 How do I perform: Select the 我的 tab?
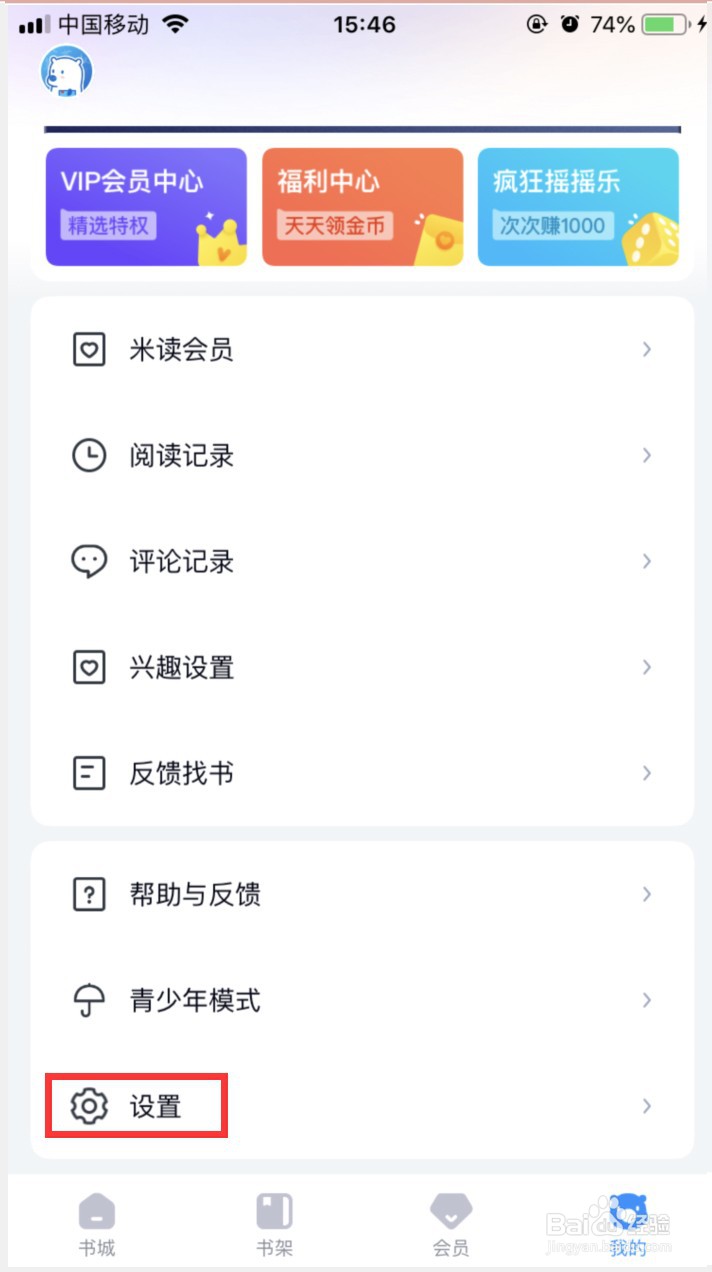[628, 1224]
